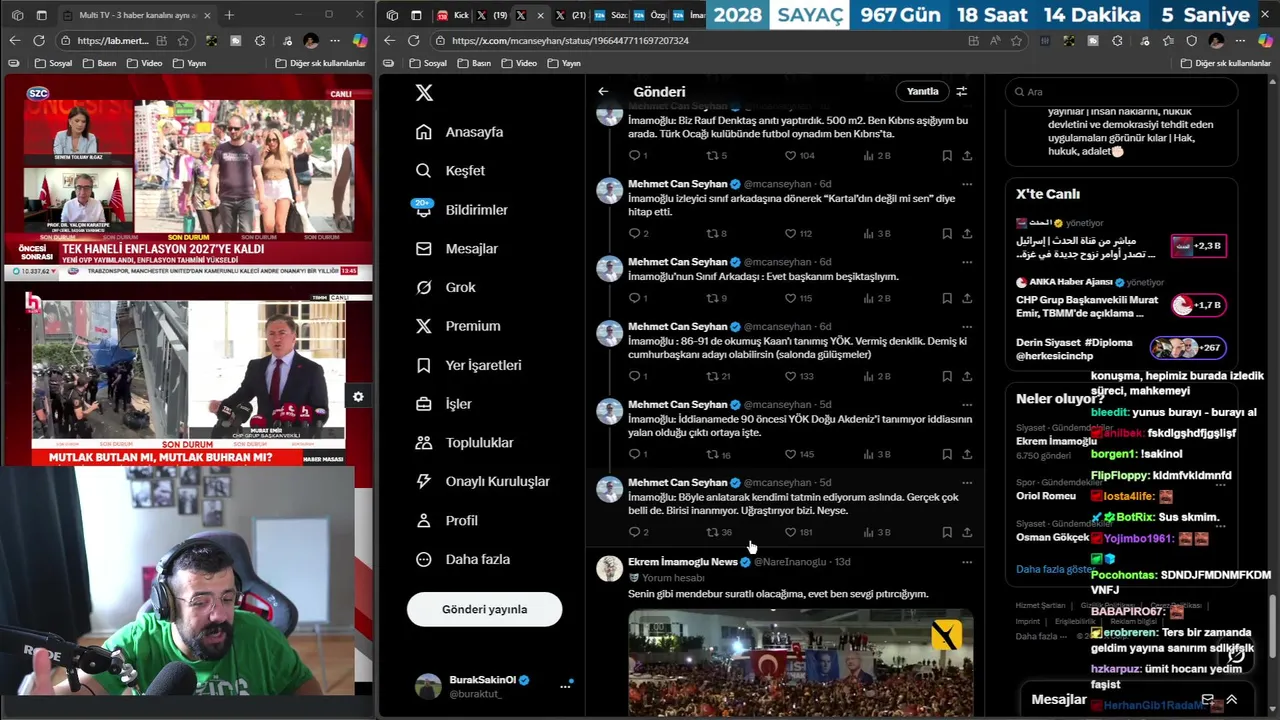Like the tweet with 181 likes

click(790, 532)
